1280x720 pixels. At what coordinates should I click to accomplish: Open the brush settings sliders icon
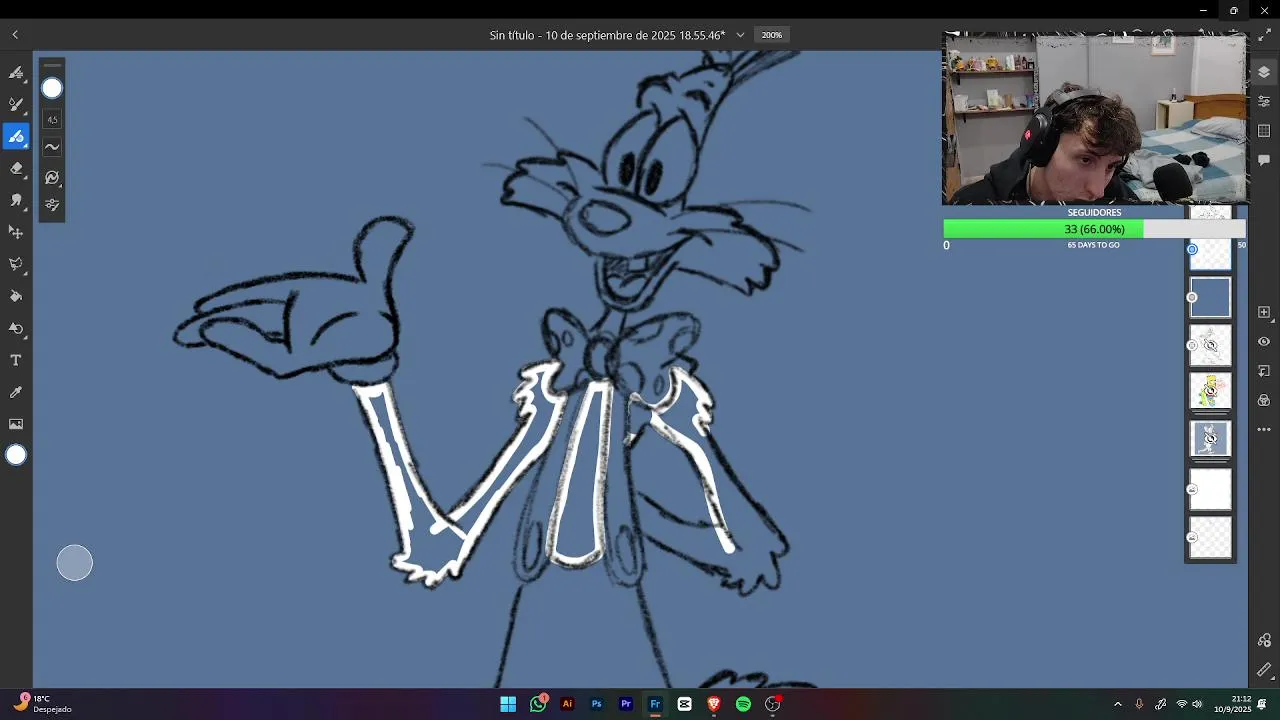(52, 205)
